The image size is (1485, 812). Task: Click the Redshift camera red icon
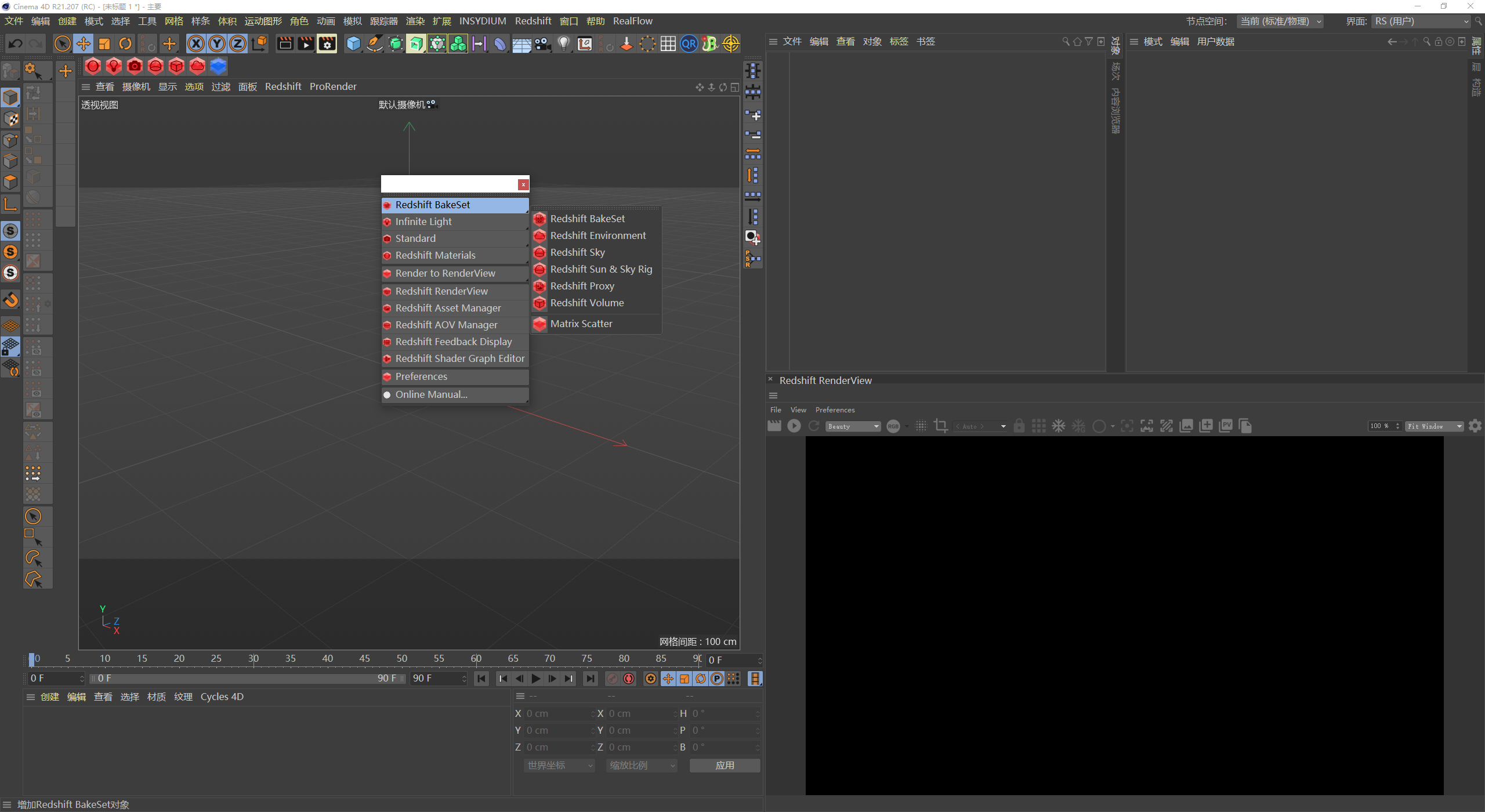[135, 67]
